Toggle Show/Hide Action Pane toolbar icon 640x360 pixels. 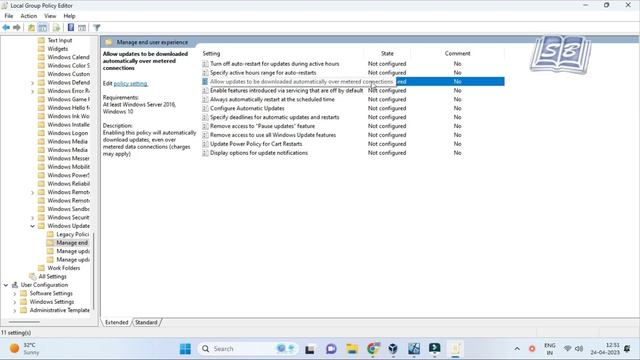pyautogui.click(x=82, y=28)
